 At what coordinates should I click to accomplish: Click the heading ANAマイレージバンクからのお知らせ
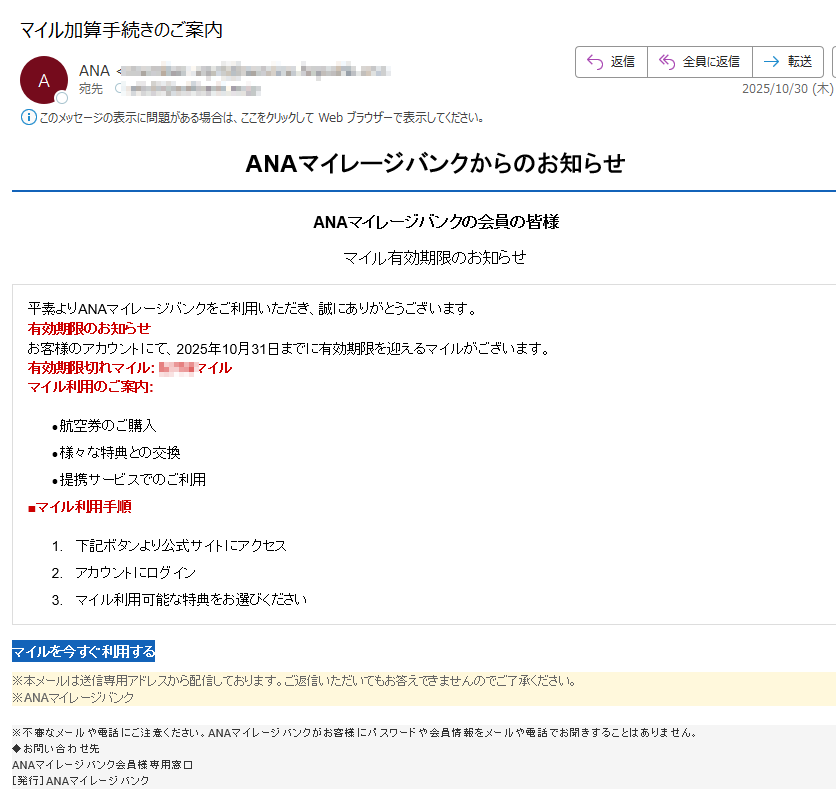[434, 163]
